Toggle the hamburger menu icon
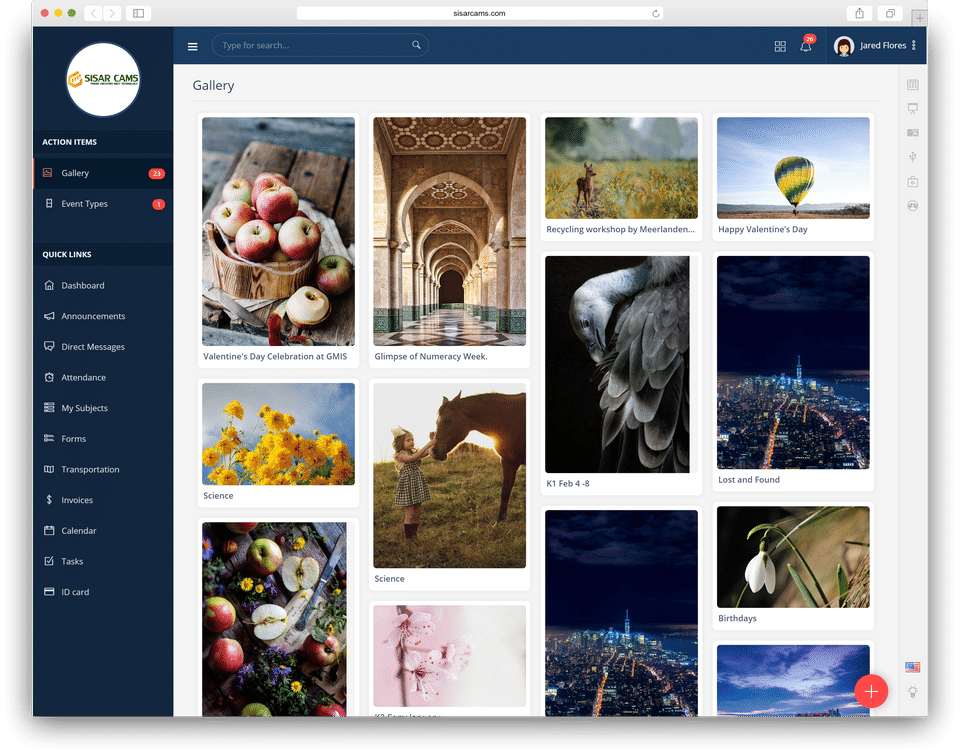This screenshot has width=960, height=754. coord(192,46)
